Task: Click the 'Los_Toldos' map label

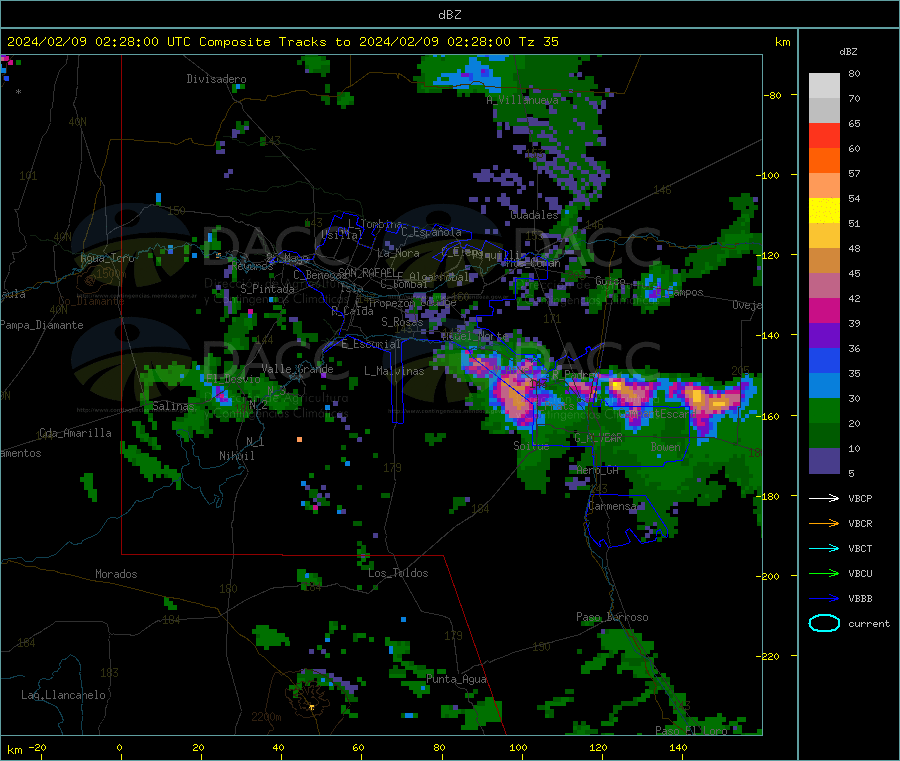Action: (x=398, y=573)
